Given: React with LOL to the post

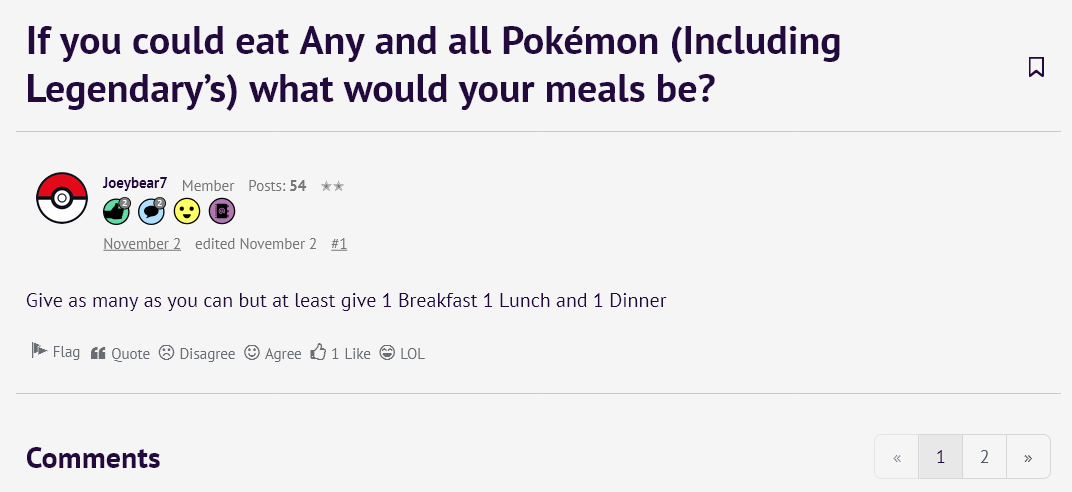Looking at the screenshot, I should pos(402,353).
